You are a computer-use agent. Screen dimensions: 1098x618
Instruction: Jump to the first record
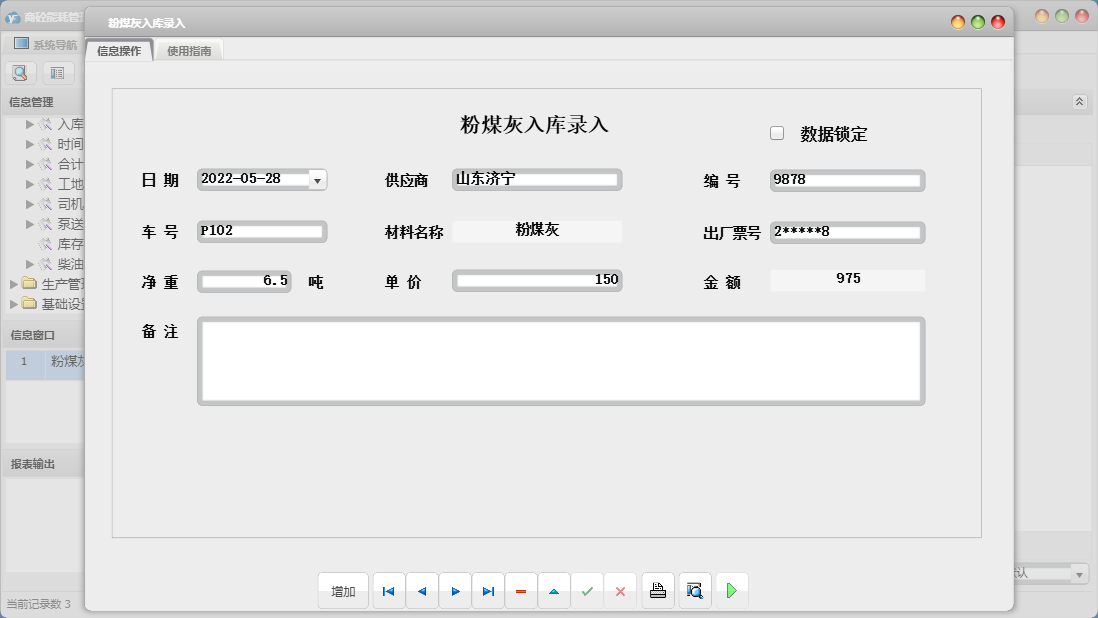[389, 591]
